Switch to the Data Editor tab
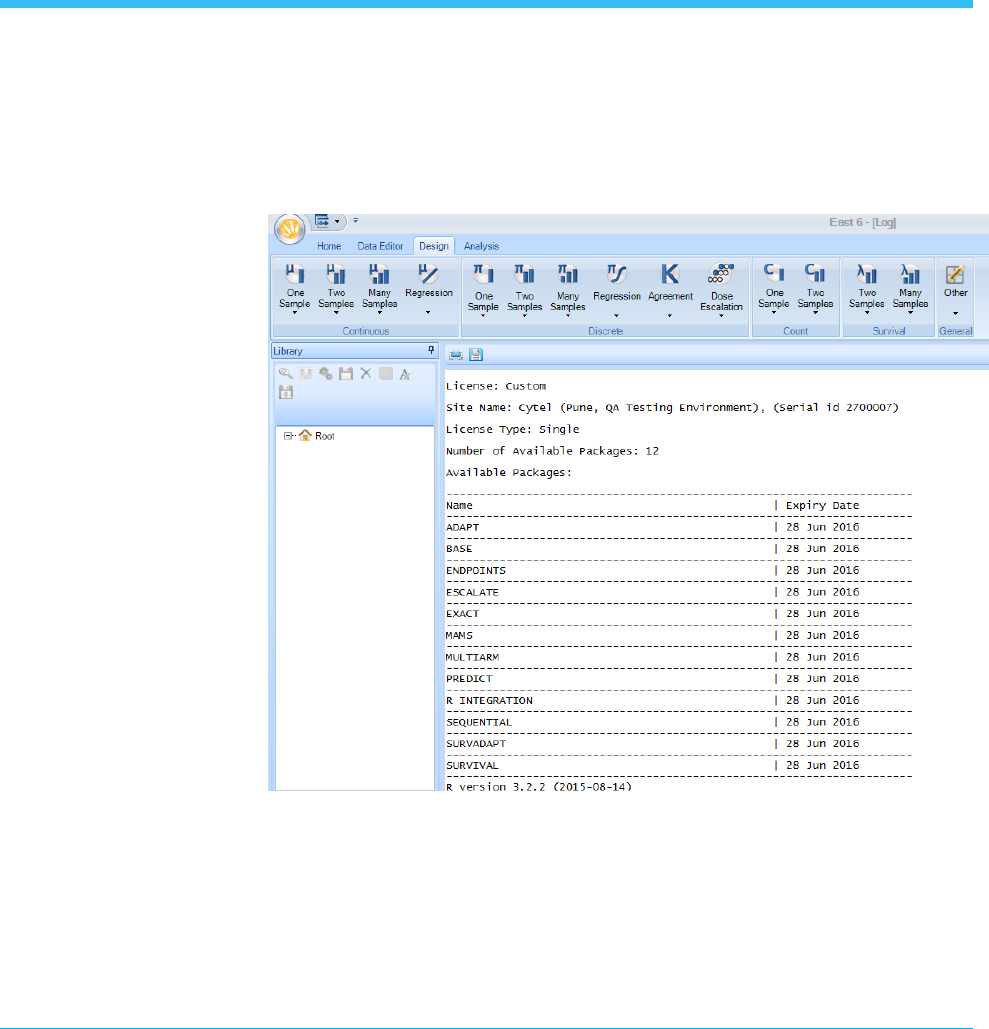Image resolution: width=989 pixels, height=1029 pixels. pos(380,246)
